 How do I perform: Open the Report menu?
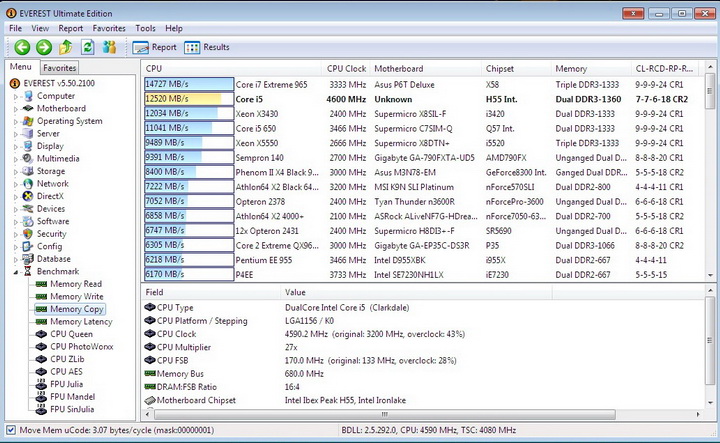[x=71, y=28]
